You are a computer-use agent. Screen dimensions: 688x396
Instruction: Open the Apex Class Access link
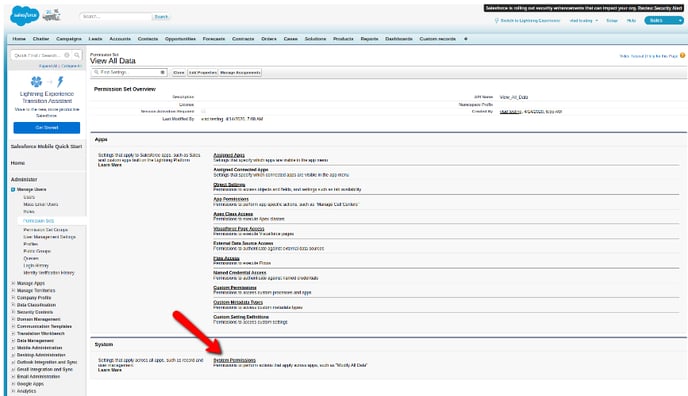(x=233, y=214)
